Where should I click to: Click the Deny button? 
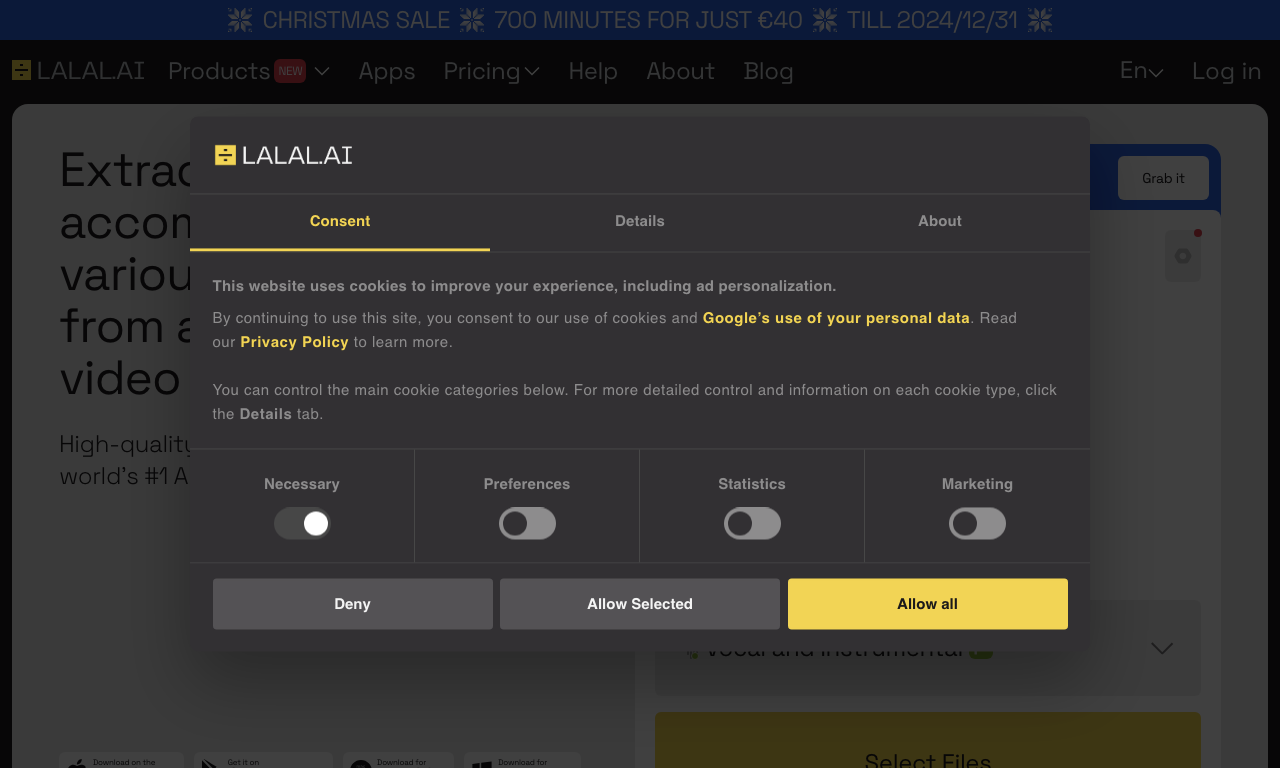click(353, 604)
